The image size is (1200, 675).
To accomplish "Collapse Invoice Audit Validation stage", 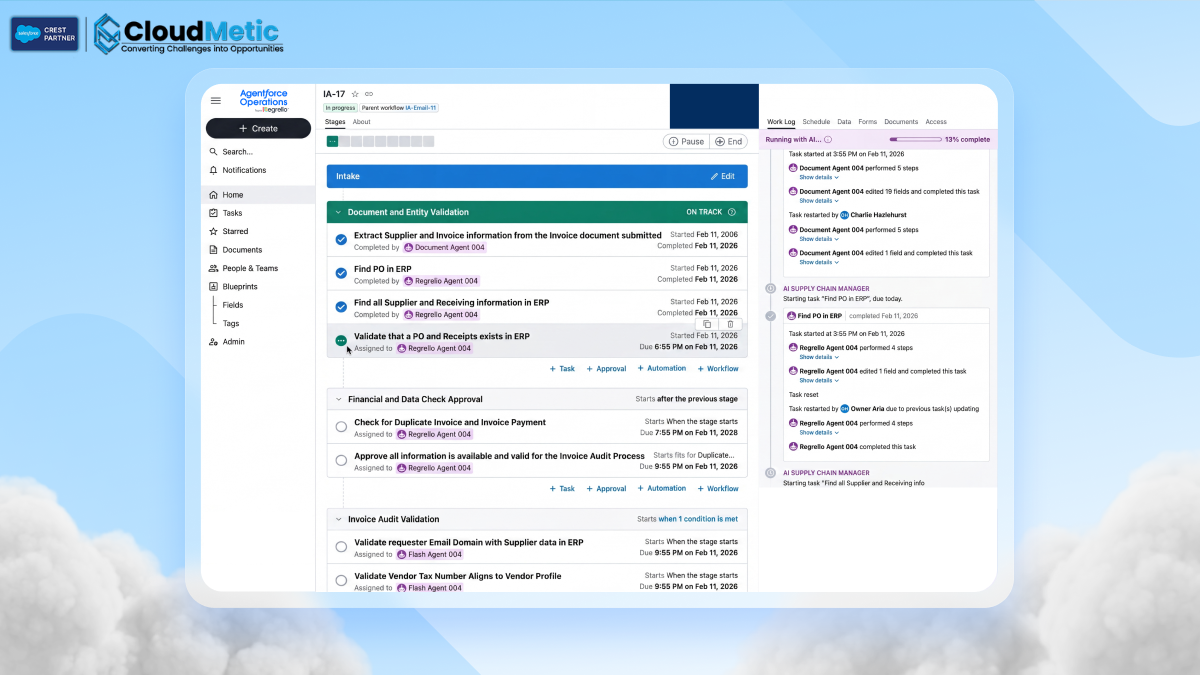I will (338, 519).
